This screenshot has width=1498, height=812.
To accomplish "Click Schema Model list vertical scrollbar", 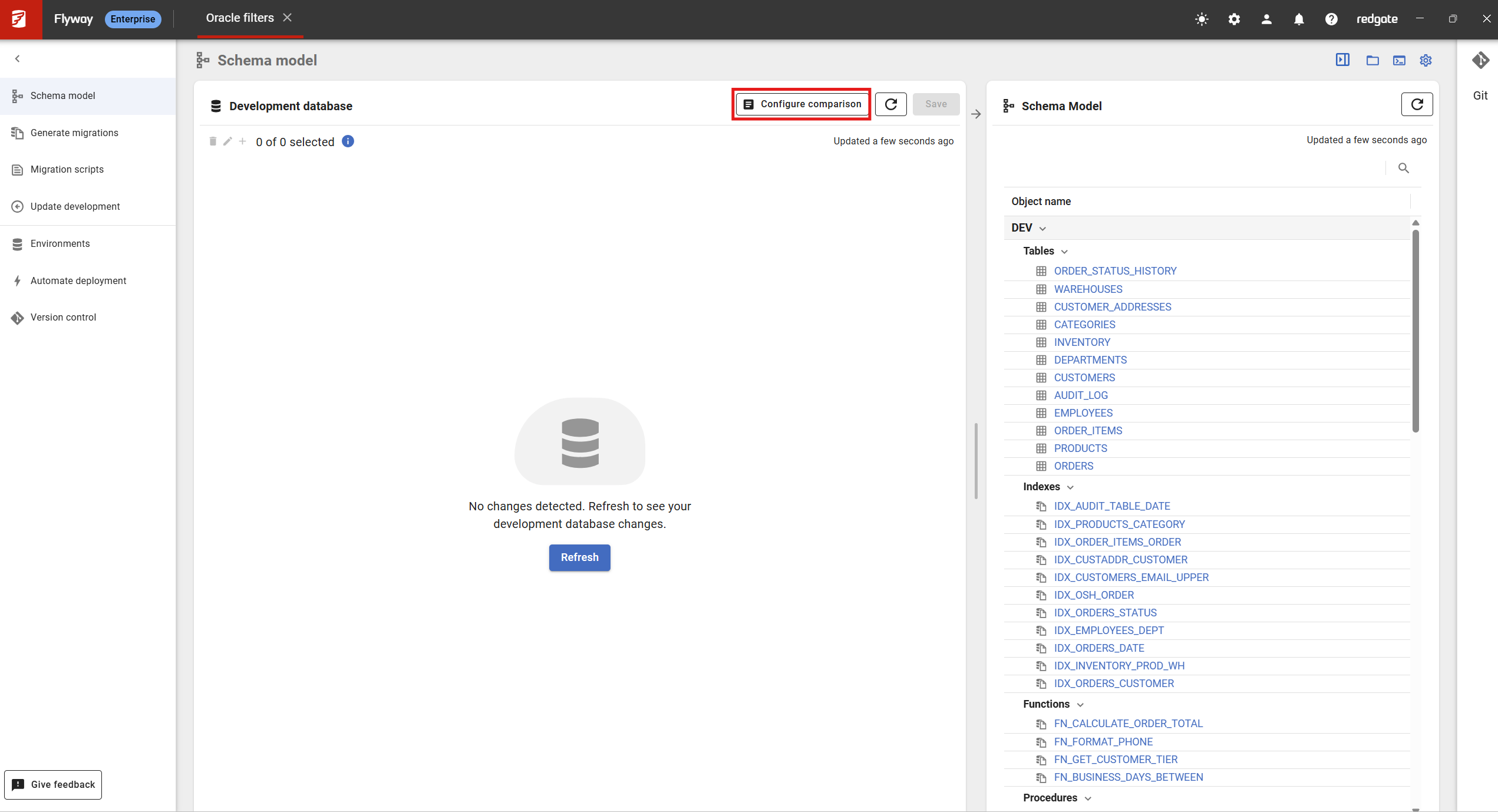I will (x=1415, y=330).
